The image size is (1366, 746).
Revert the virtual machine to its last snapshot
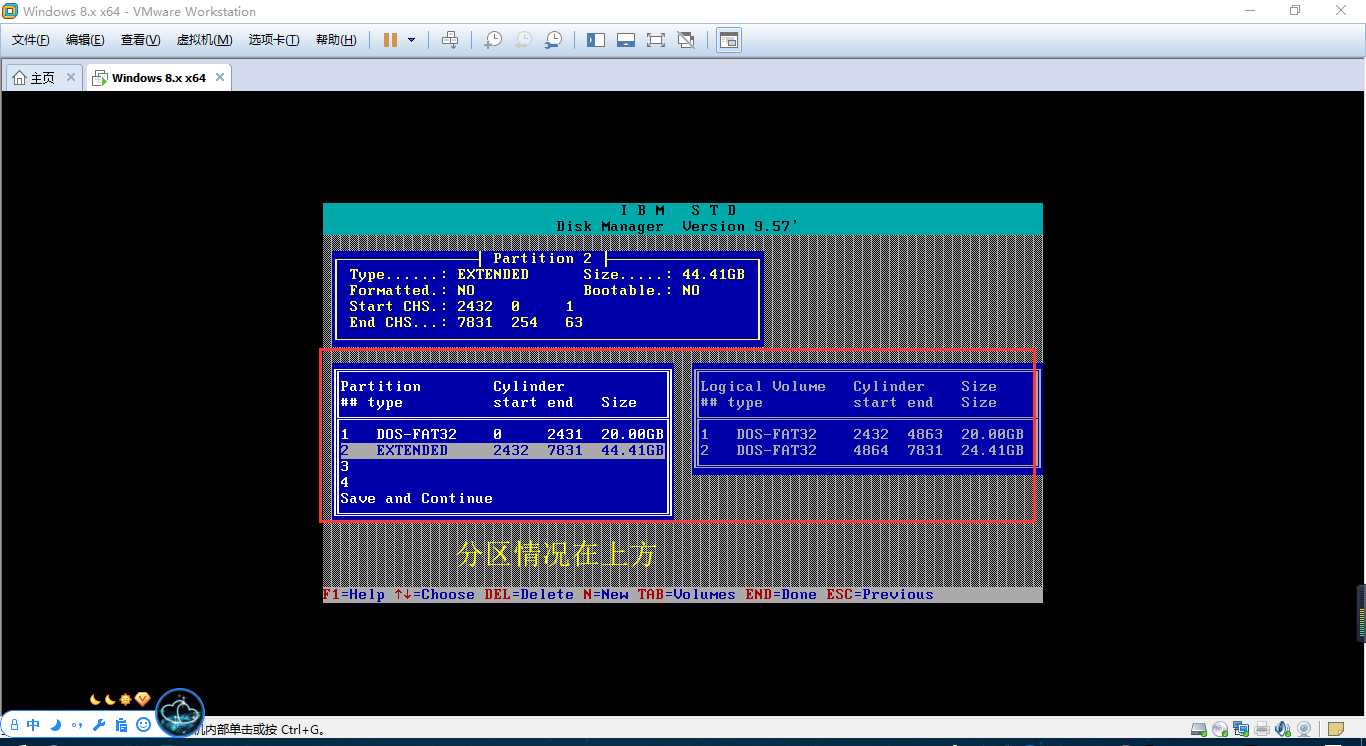[523, 40]
